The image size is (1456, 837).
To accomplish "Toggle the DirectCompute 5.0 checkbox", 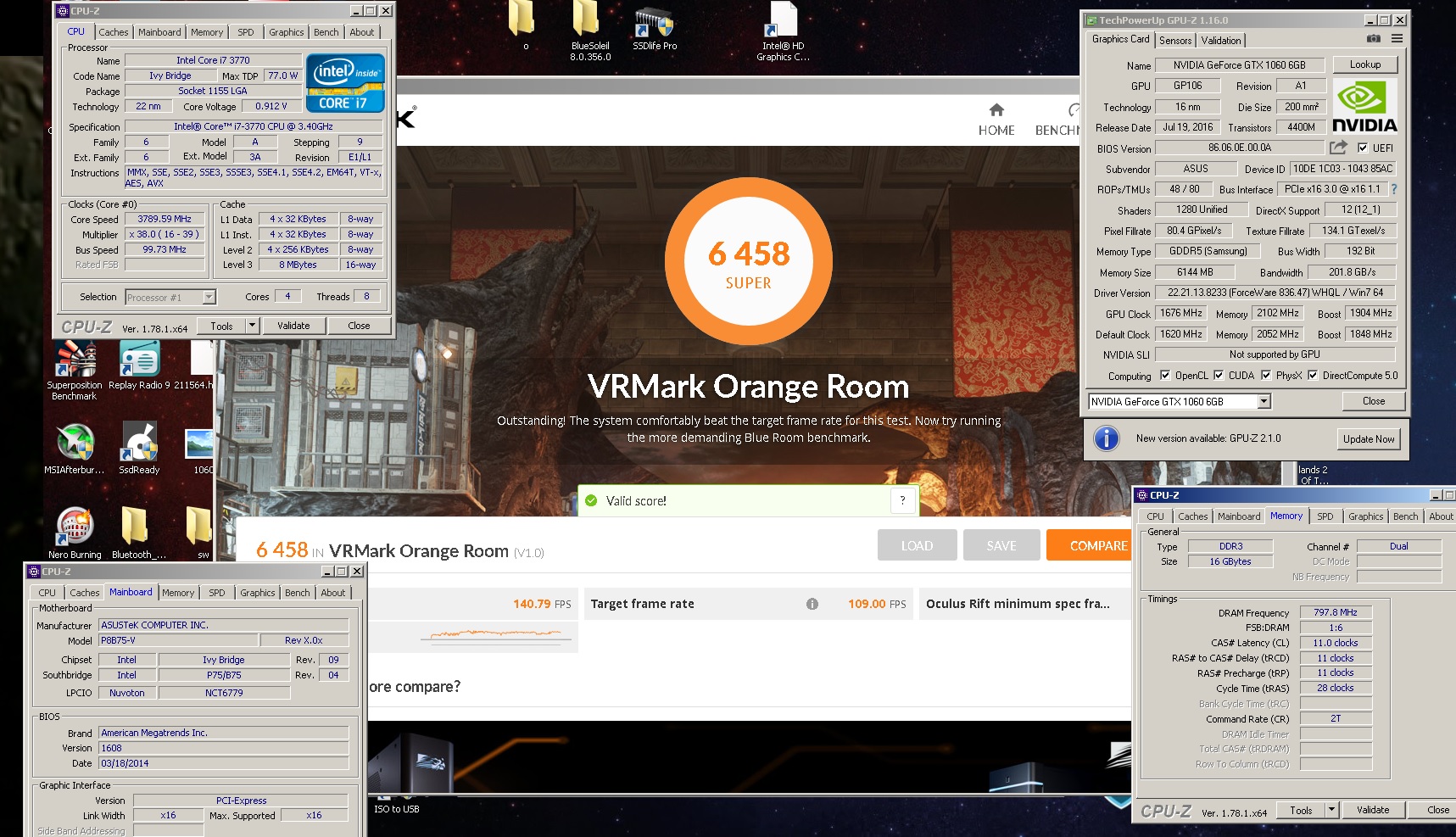I will (1313, 375).
